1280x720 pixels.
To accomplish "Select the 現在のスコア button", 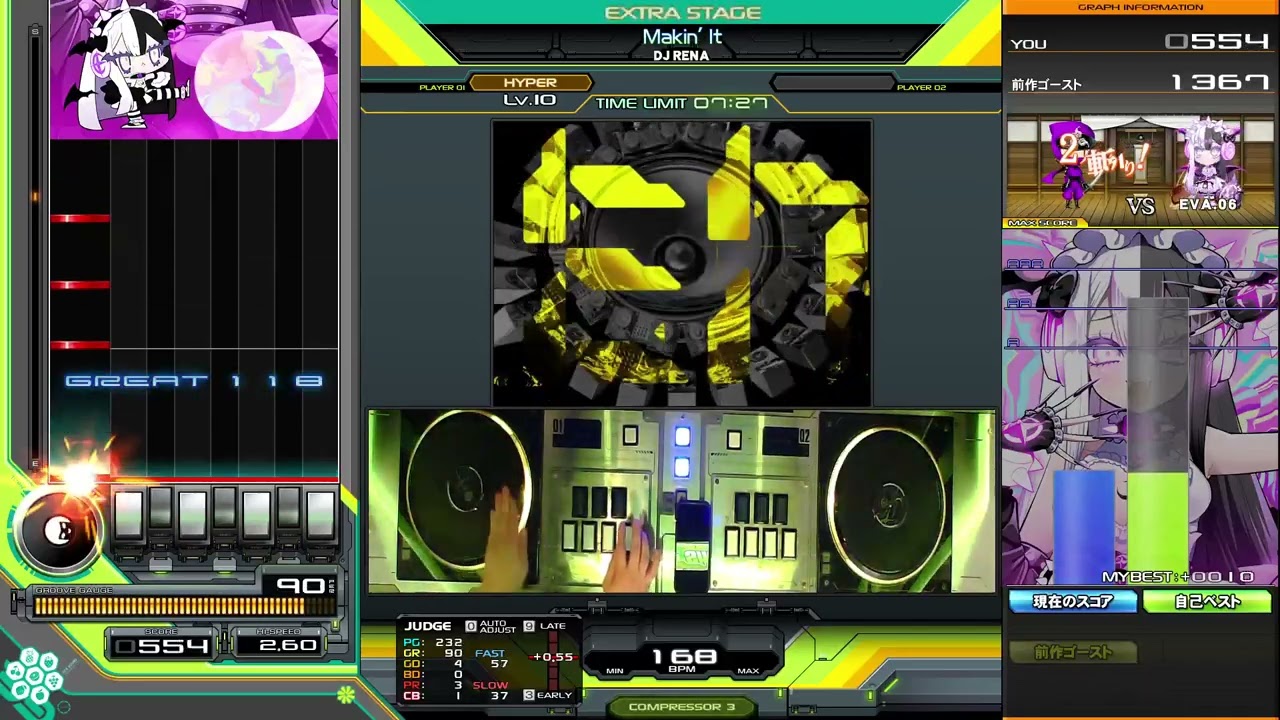I will (1073, 602).
